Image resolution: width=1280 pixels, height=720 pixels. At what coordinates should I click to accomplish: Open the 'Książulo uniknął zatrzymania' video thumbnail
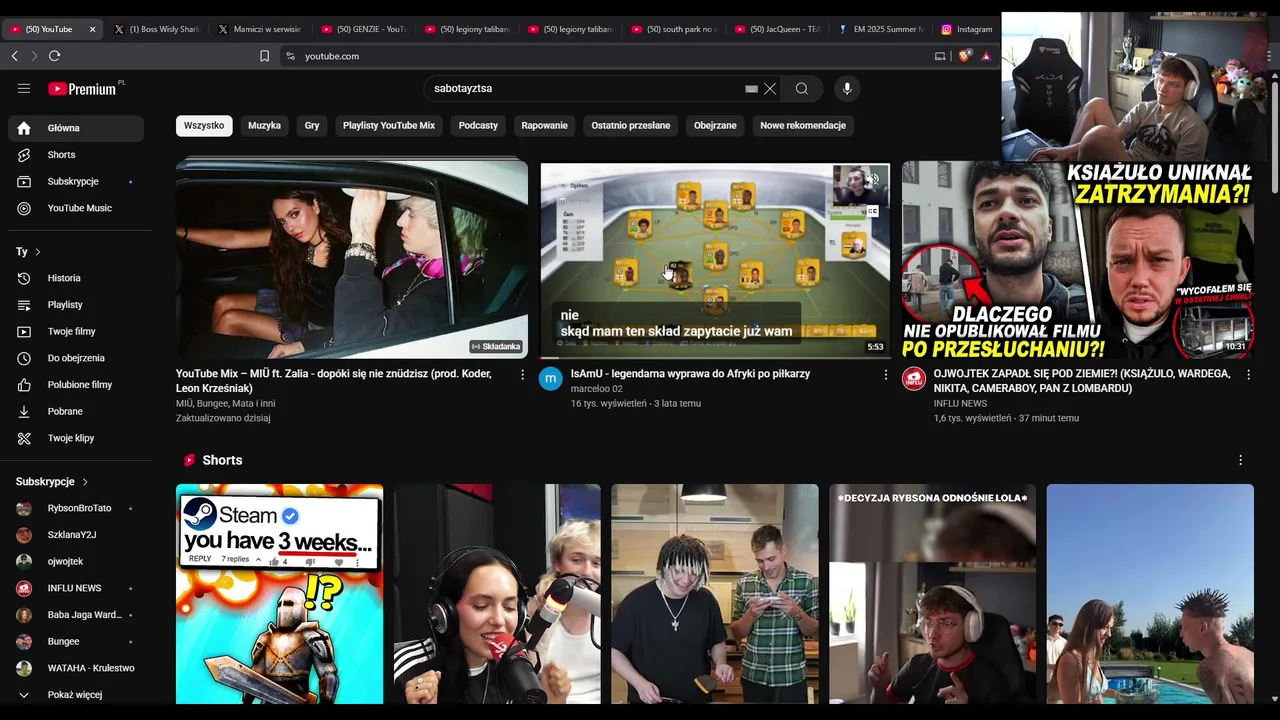pos(1078,259)
